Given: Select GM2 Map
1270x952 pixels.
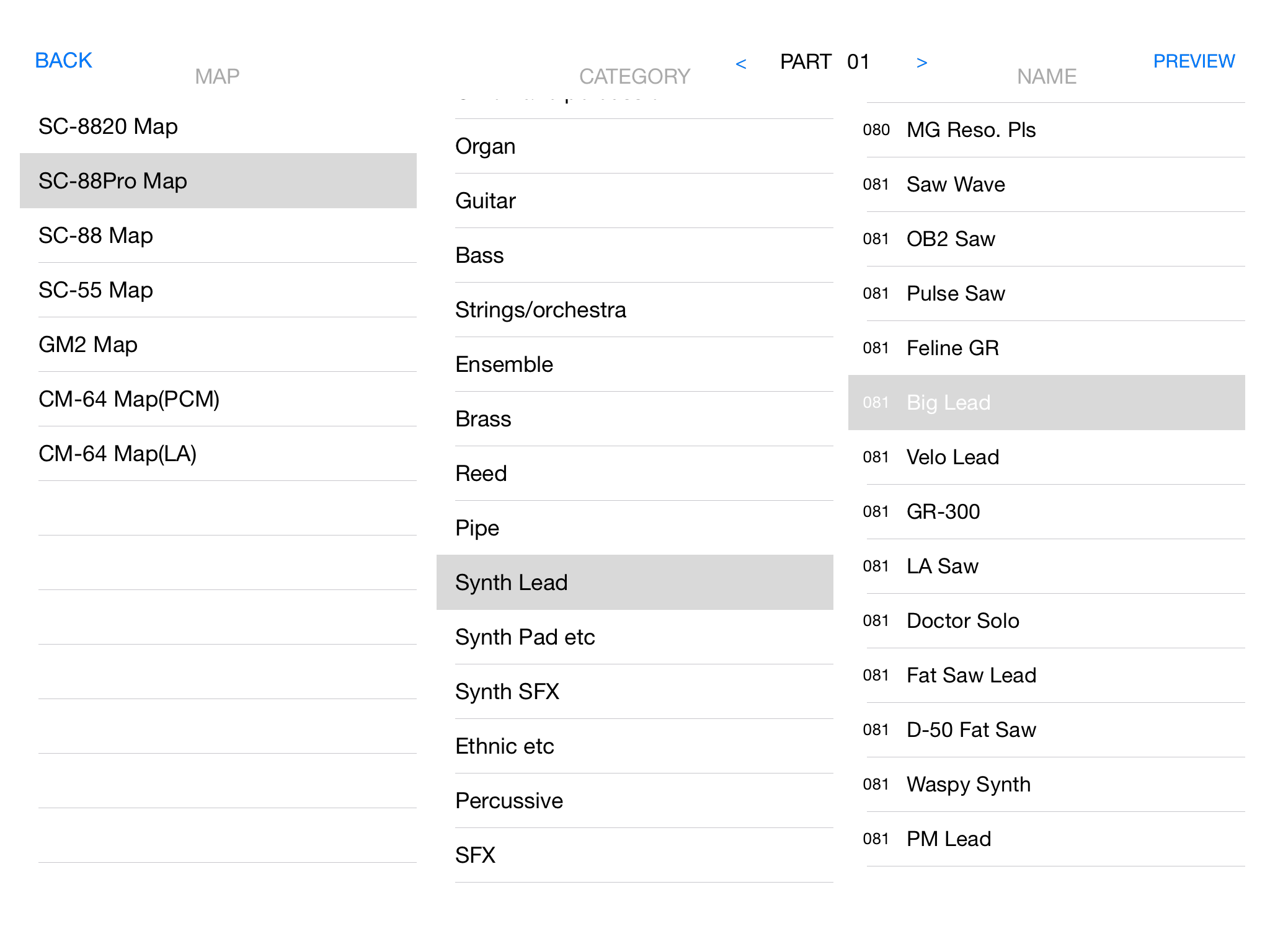Looking at the screenshot, I should (x=218, y=345).
